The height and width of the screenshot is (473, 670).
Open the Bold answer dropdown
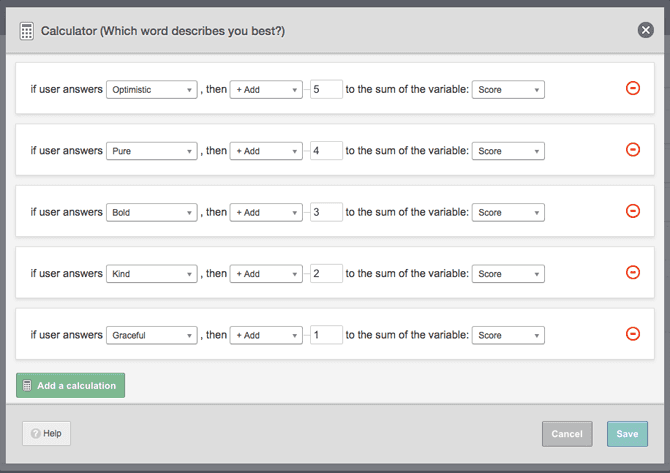pyautogui.click(x=151, y=213)
